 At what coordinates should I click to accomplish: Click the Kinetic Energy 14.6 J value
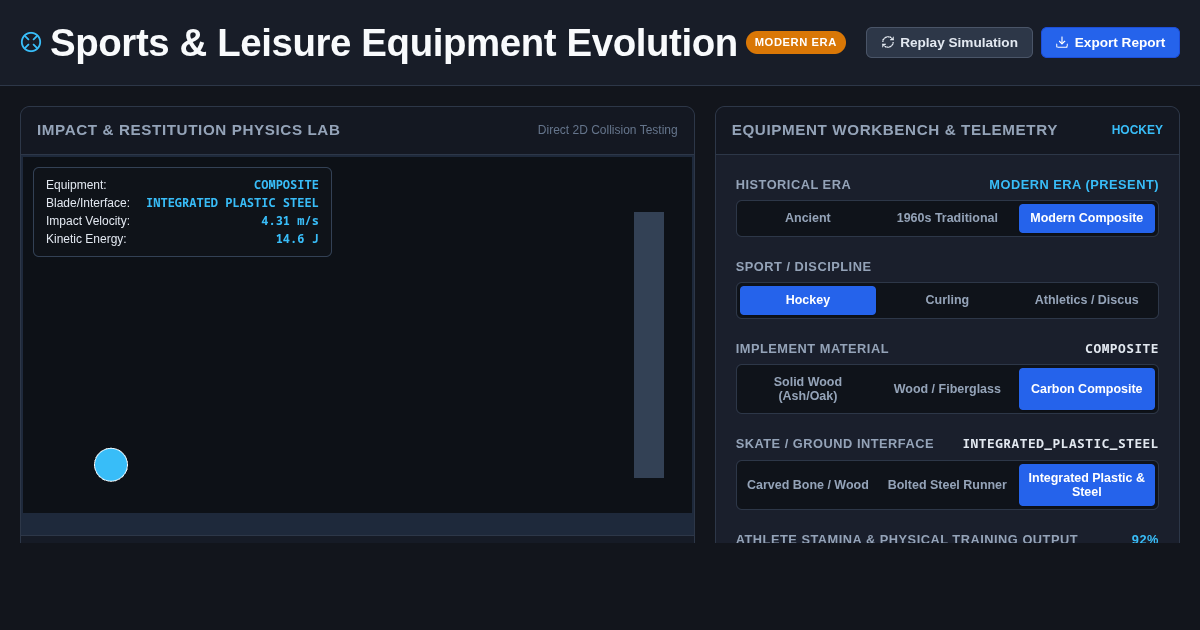(297, 239)
